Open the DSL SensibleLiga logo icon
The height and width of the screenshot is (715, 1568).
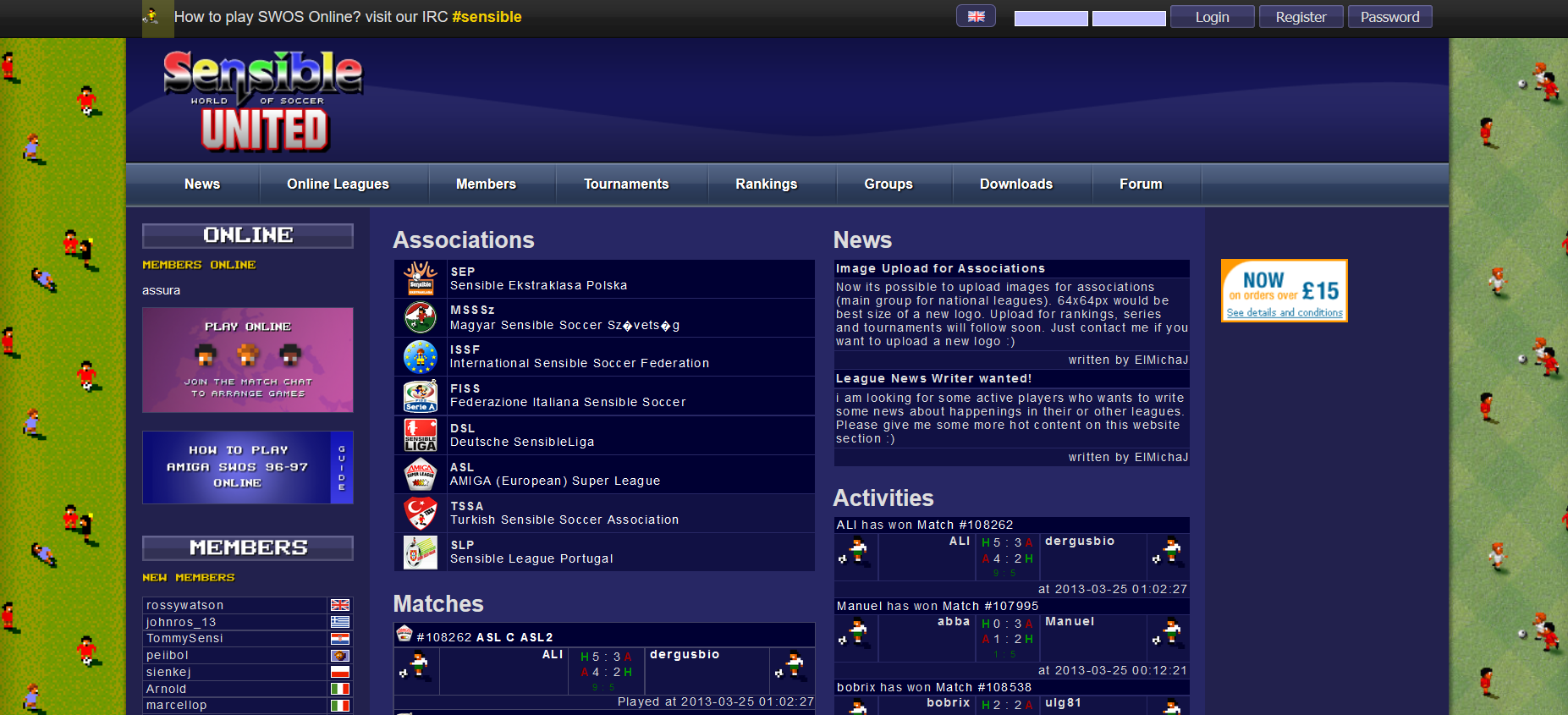[x=421, y=435]
